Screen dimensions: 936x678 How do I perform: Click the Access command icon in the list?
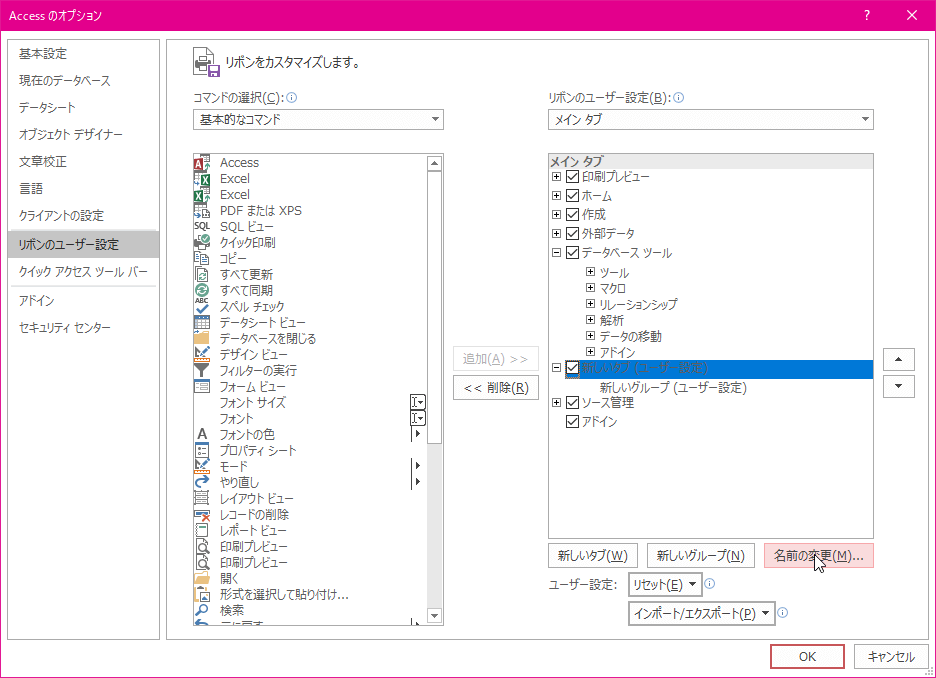click(202, 162)
